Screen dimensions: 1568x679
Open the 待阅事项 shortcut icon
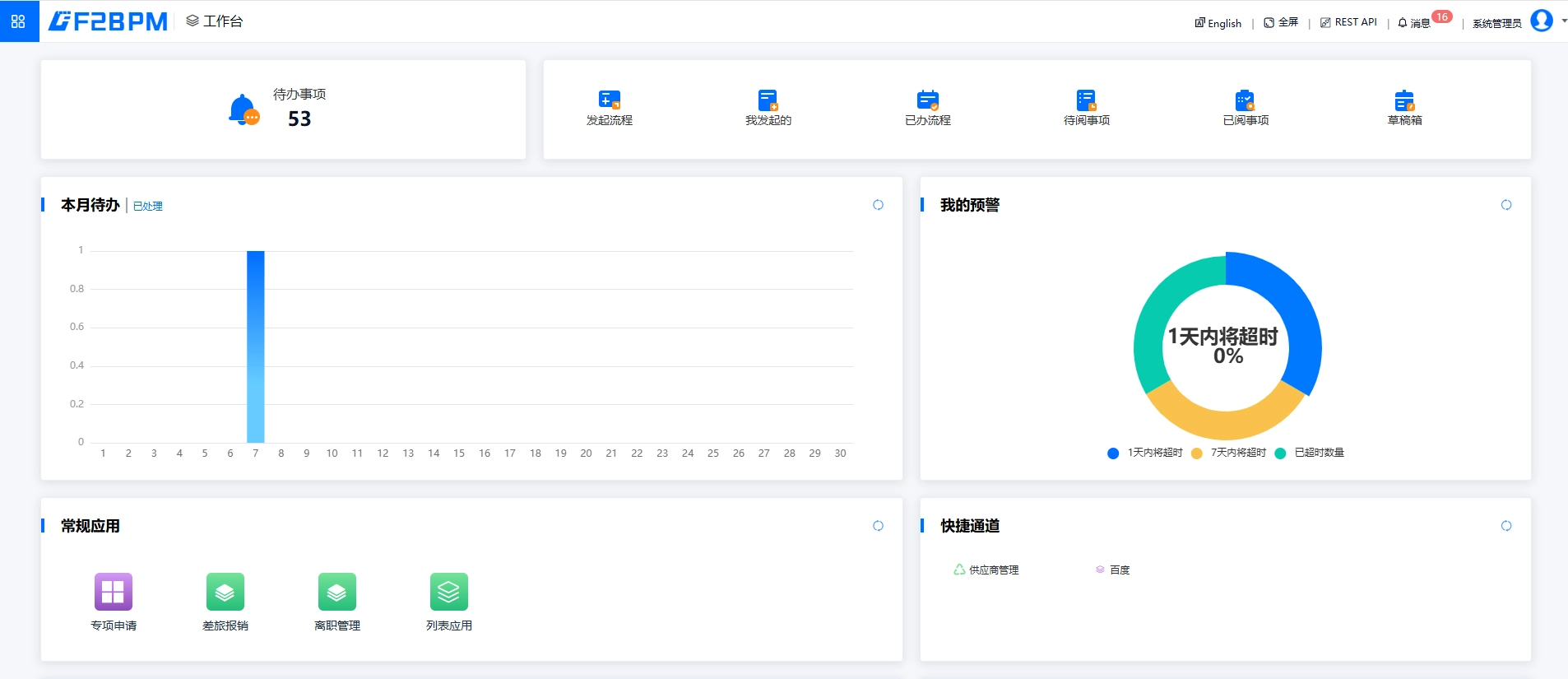(x=1086, y=100)
